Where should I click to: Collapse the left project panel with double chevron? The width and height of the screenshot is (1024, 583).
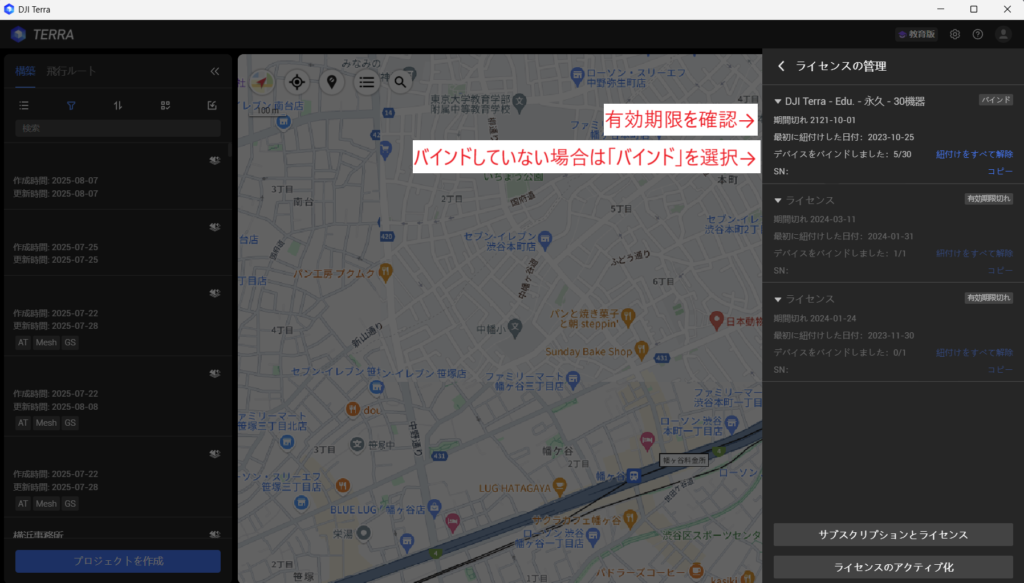click(214, 71)
